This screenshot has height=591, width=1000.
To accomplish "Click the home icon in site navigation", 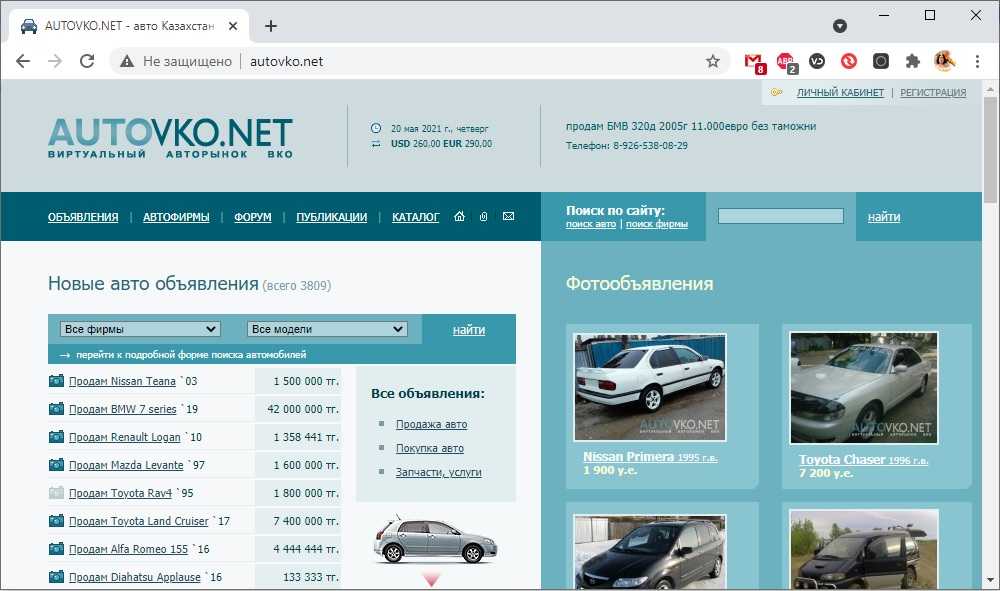I will point(460,217).
